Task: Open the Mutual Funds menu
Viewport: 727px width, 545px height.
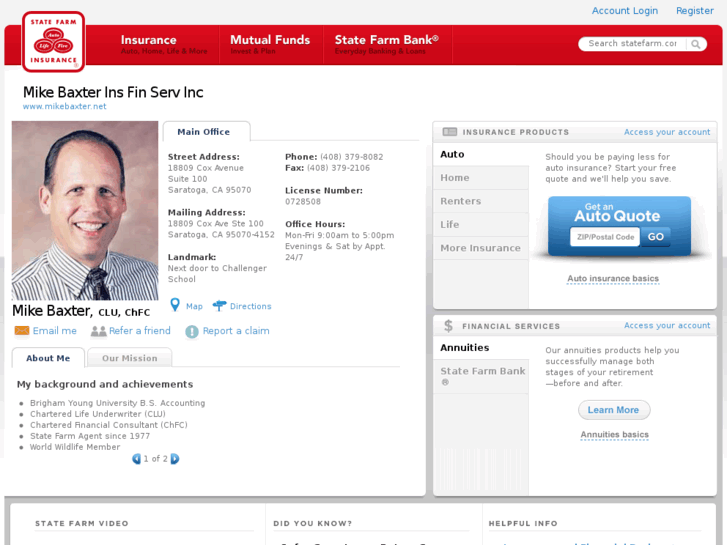Action: 270,45
